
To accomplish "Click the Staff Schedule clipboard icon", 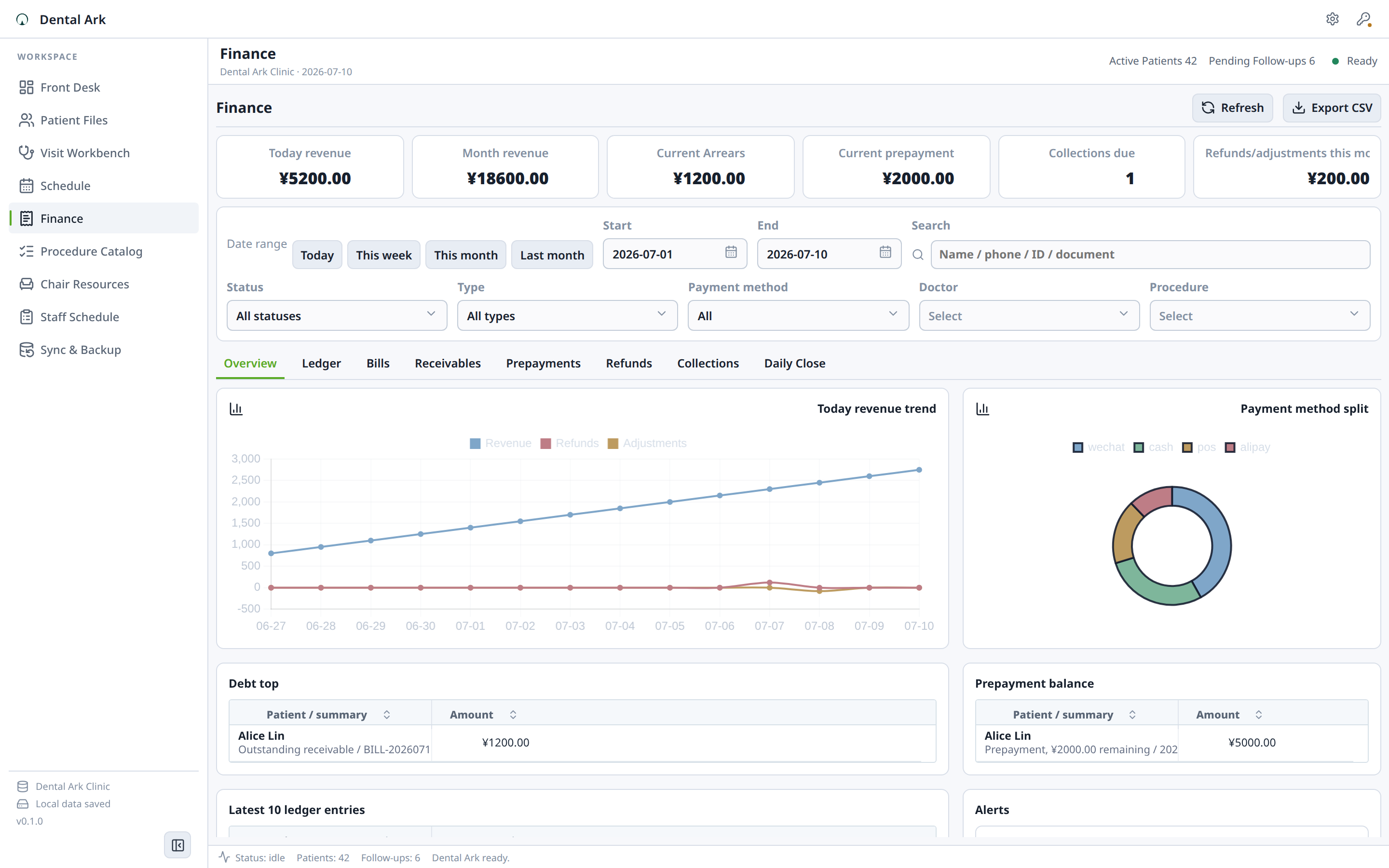I will click(x=27, y=316).
